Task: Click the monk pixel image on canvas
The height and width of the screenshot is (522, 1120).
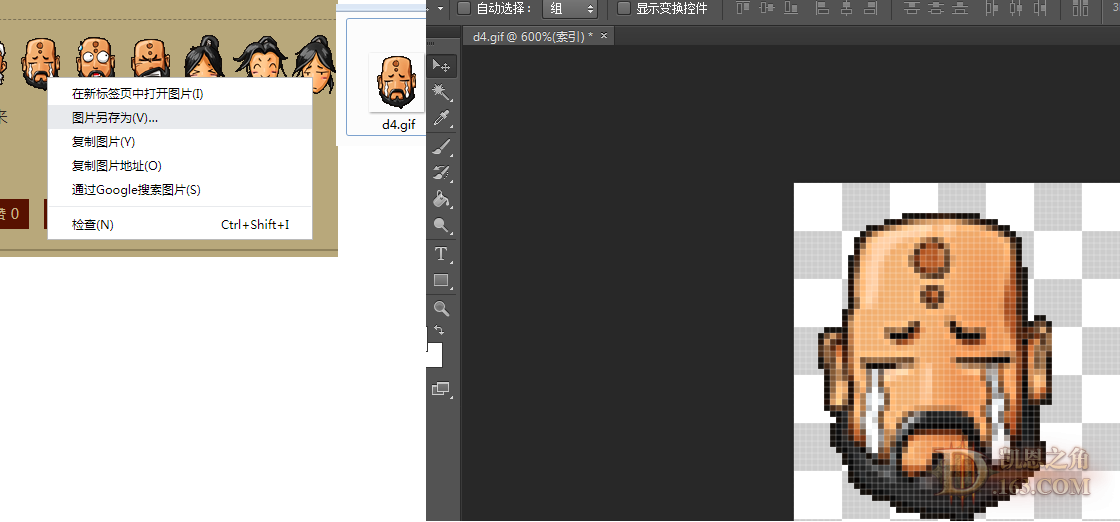Action: (937, 364)
